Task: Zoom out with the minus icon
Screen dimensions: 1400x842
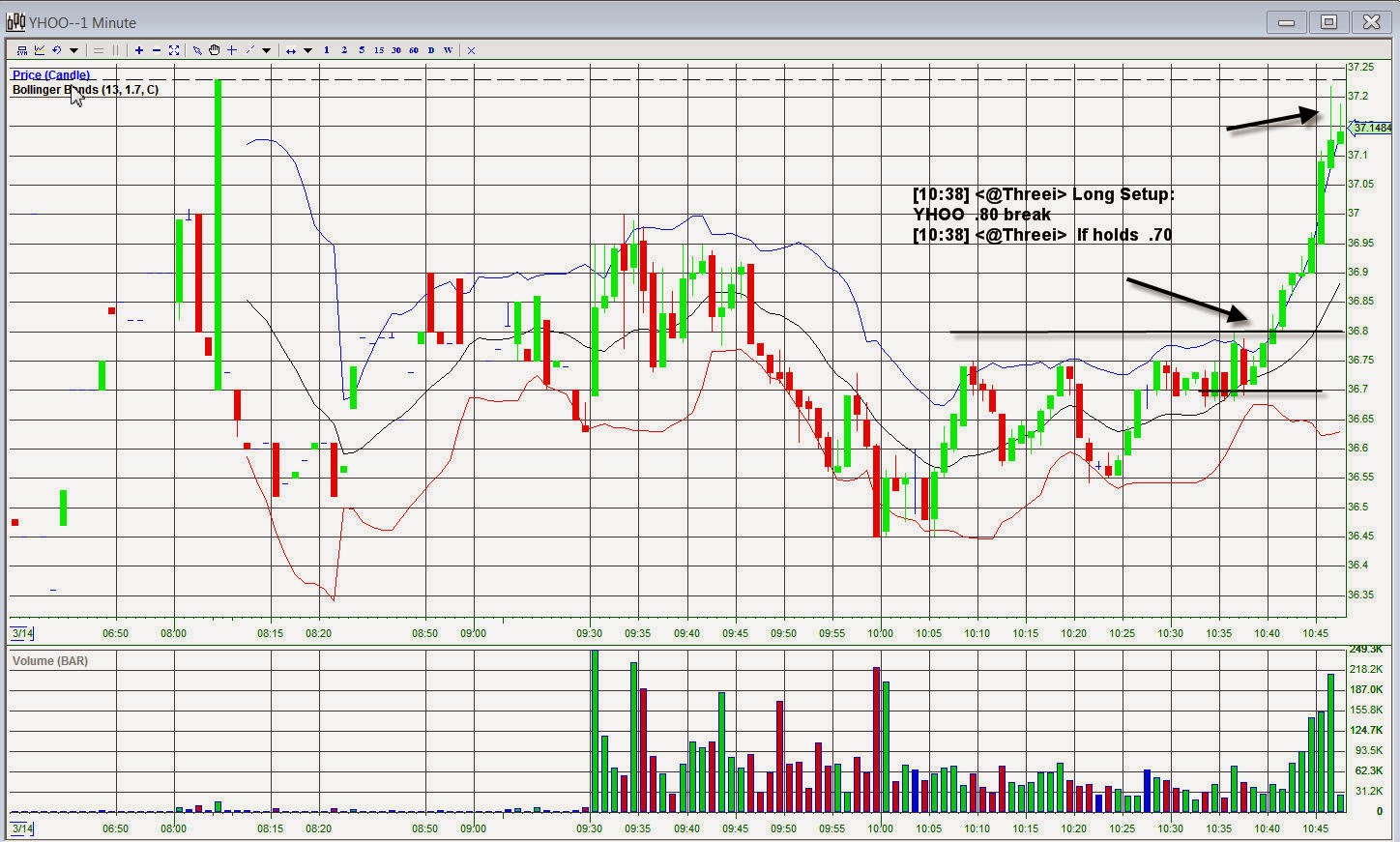Action: coord(157,50)
